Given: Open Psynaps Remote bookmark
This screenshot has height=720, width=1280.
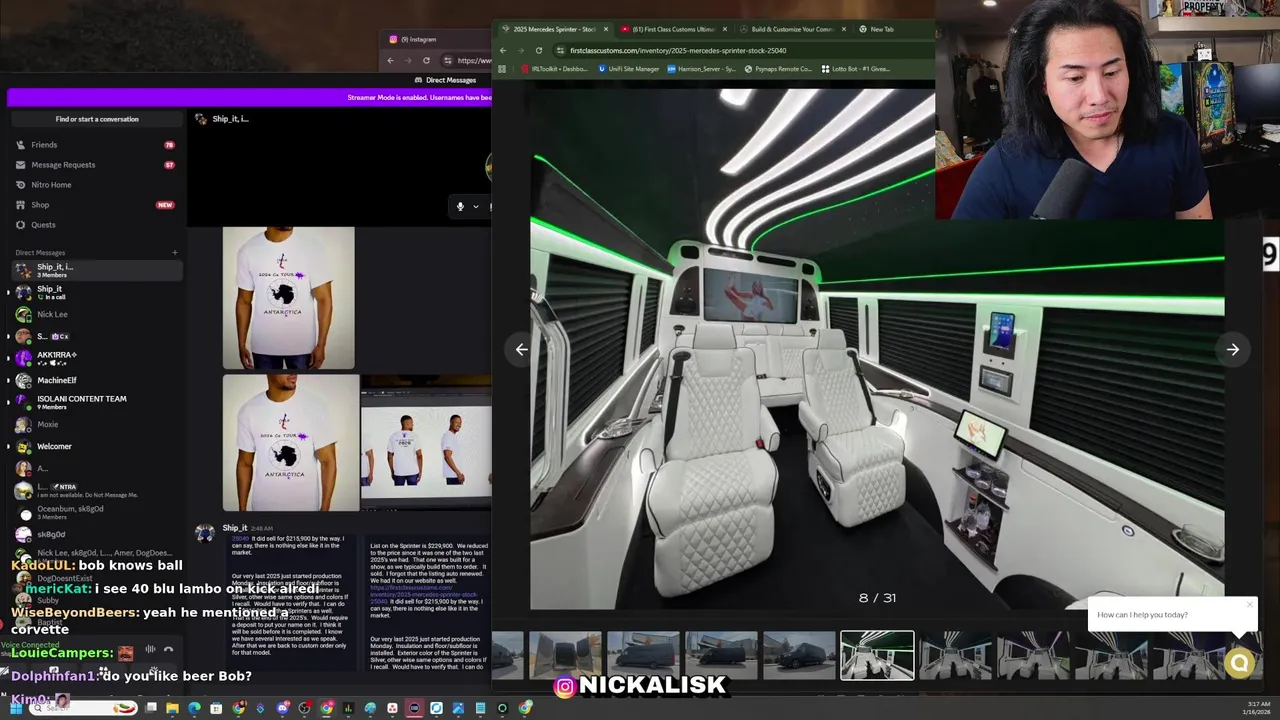Looking at the screenshot, I should click(x=777, y=69).
